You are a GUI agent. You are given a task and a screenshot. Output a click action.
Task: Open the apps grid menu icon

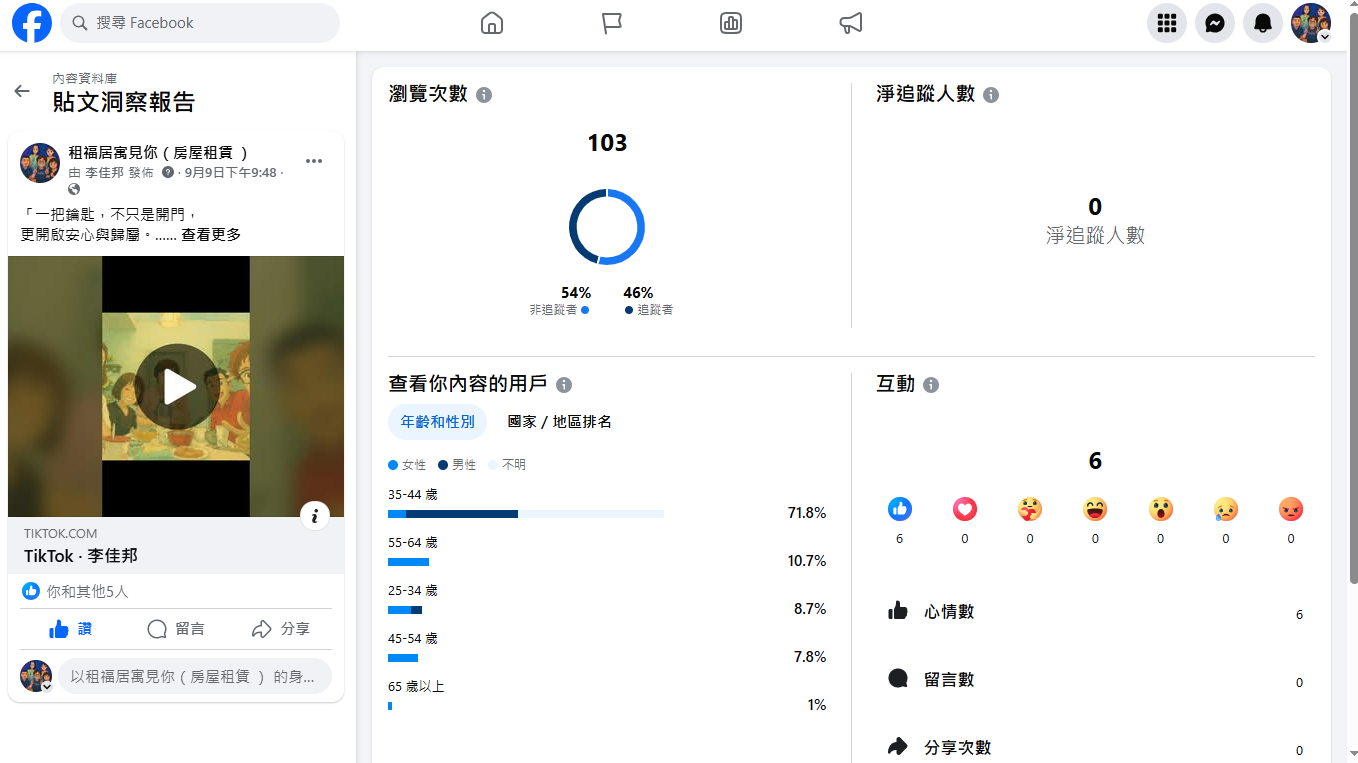coord(1166,23)
